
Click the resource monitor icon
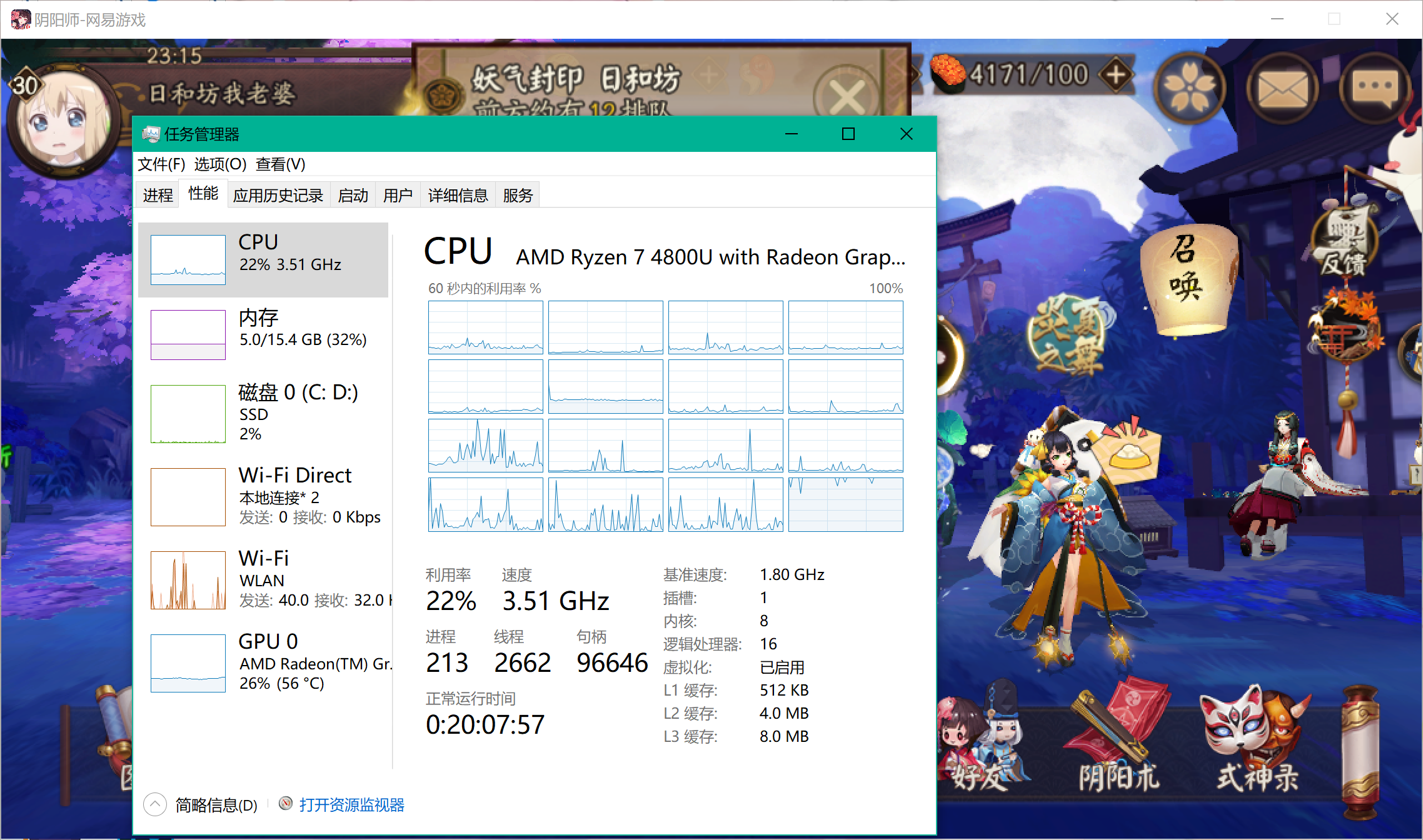click(x=286, y=804)
